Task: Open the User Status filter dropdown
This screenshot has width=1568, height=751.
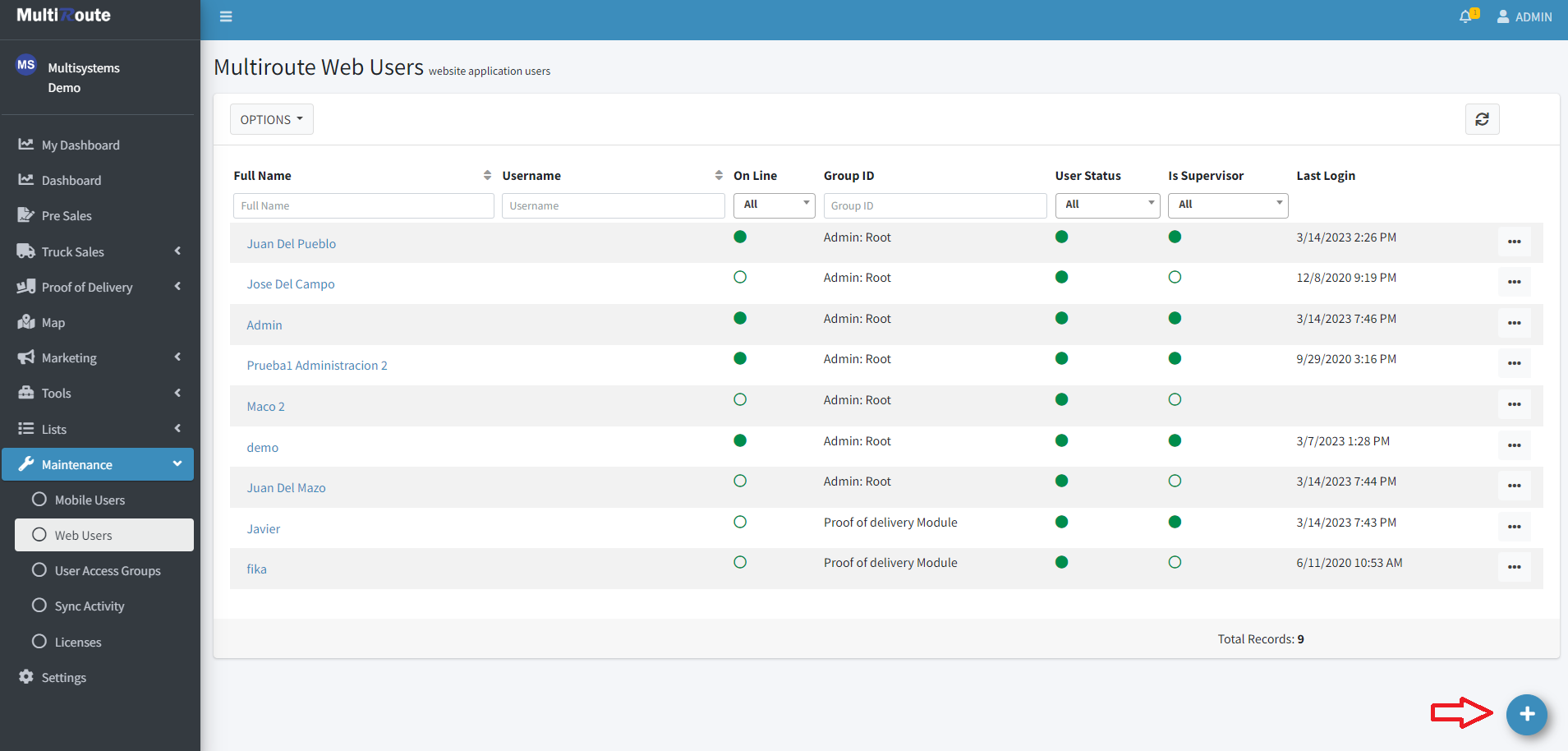Action: point(1107,205)
